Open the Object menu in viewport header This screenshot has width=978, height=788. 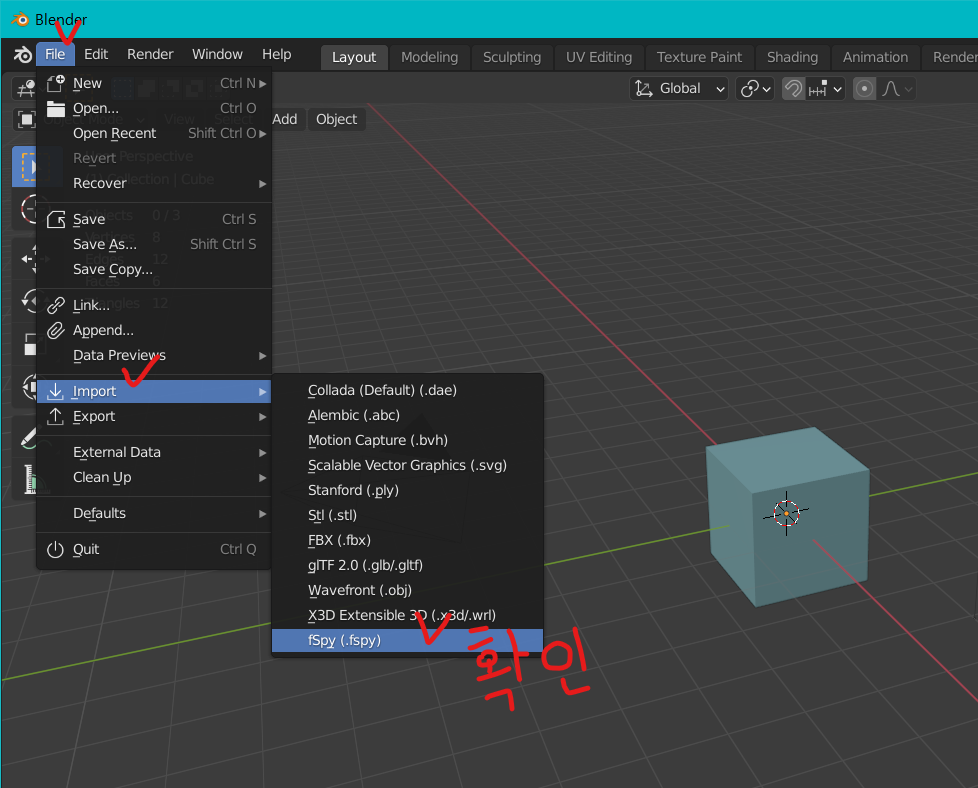tap(336, 119)
